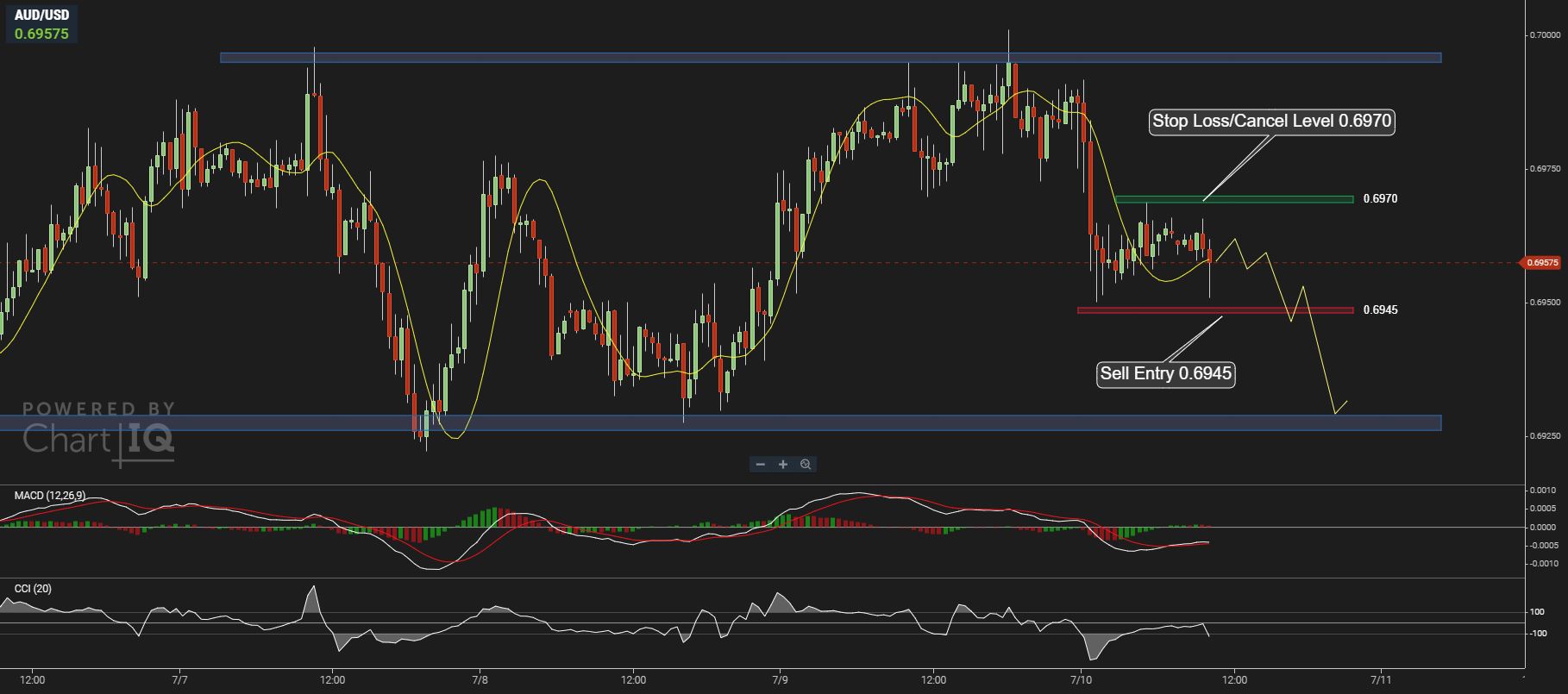Click the 0.0010 MACD axis value

coord(1544,491)
